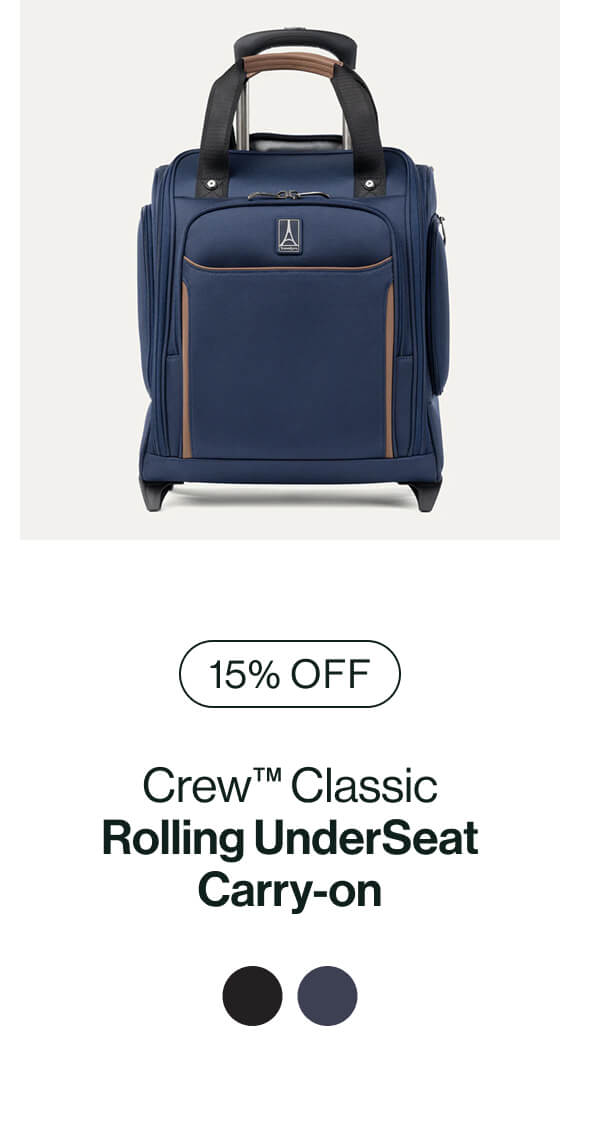Select the navy blue color swatch
The width and height of the screenshot is (600, 1146).
point(327,995)
